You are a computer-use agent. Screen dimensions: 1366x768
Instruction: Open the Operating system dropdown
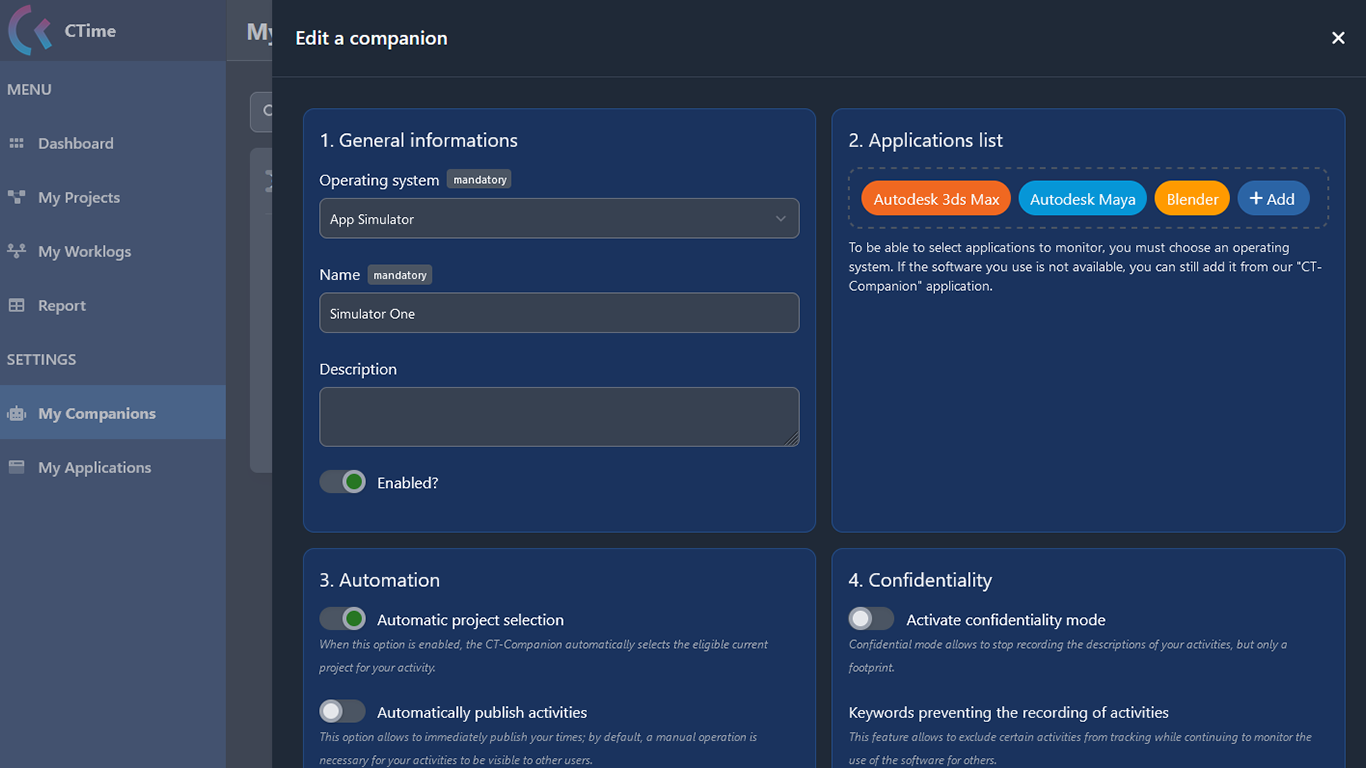click(x=559, y=218)
